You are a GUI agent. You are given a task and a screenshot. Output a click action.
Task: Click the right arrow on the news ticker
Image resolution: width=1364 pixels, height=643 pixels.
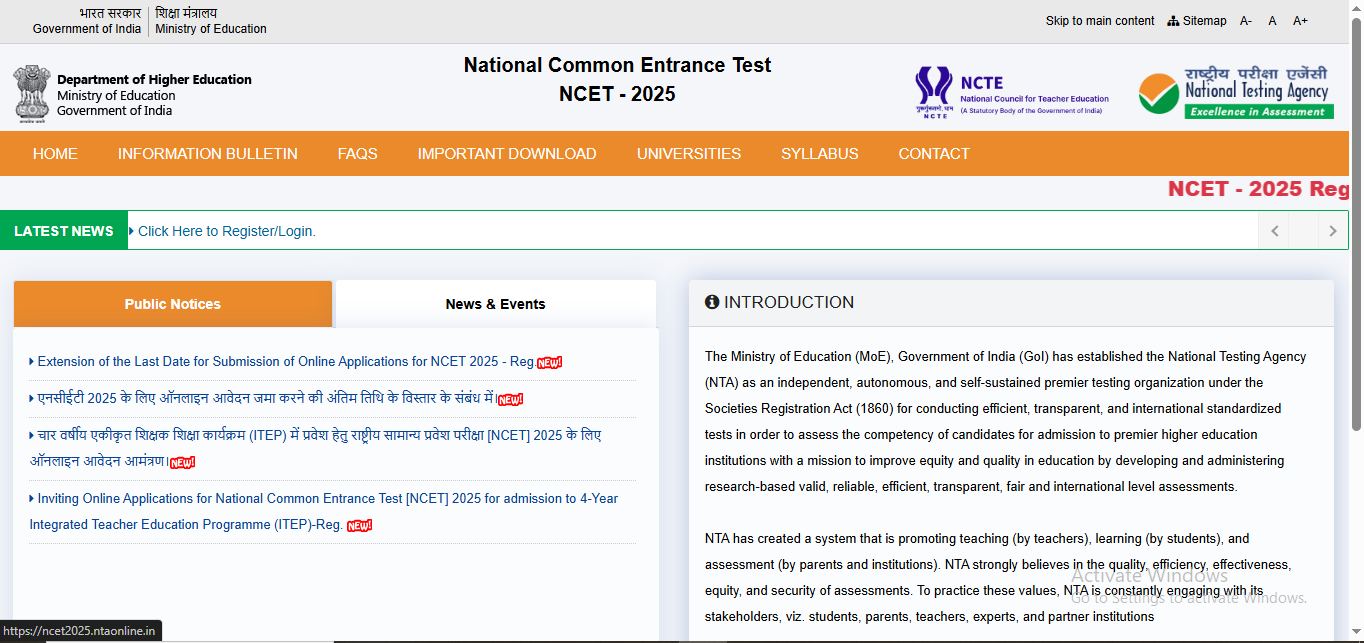1333,230
